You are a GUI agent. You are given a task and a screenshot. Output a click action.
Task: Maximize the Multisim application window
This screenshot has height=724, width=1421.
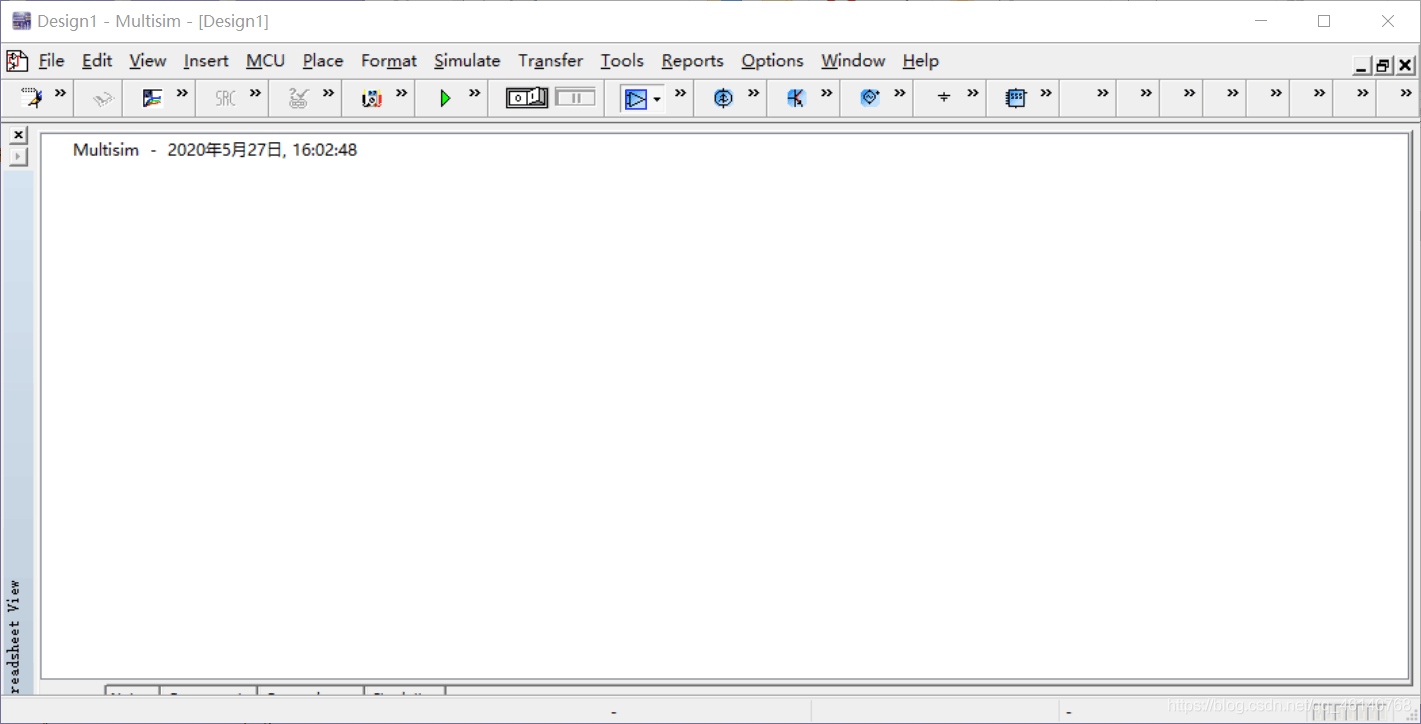(x=1324, y=21)
